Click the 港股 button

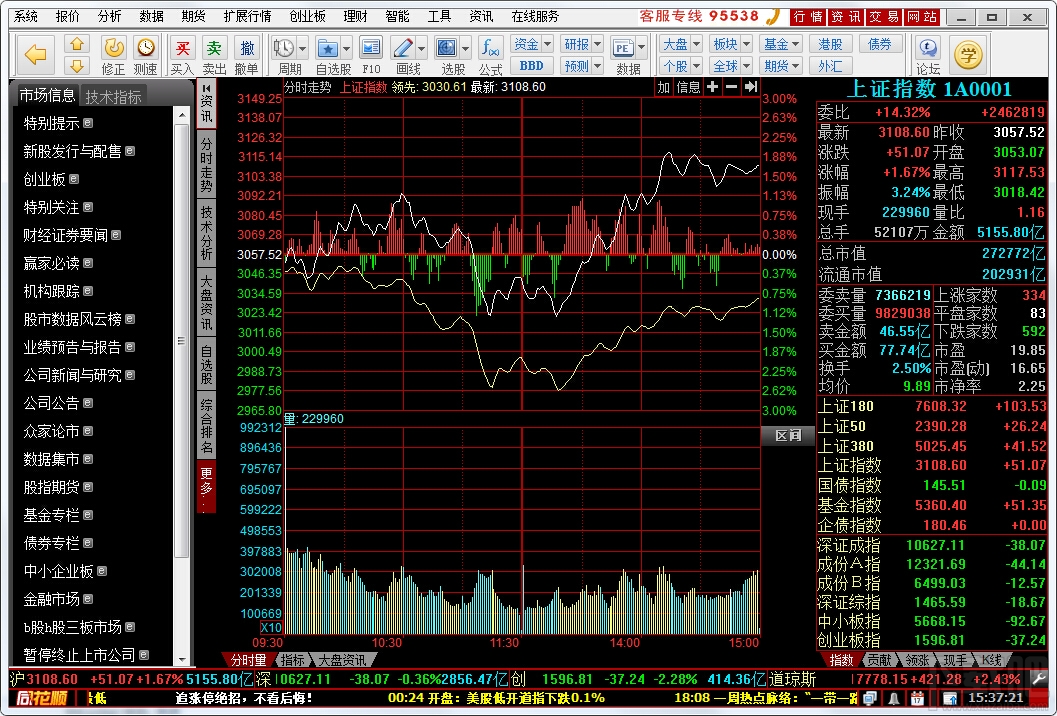830,44
